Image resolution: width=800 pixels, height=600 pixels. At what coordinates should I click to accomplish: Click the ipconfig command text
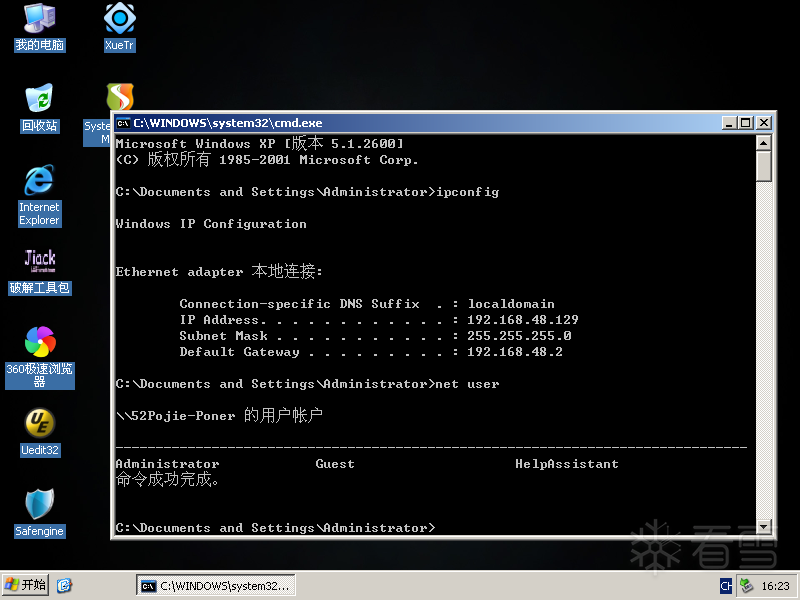(x=467, y=192)
